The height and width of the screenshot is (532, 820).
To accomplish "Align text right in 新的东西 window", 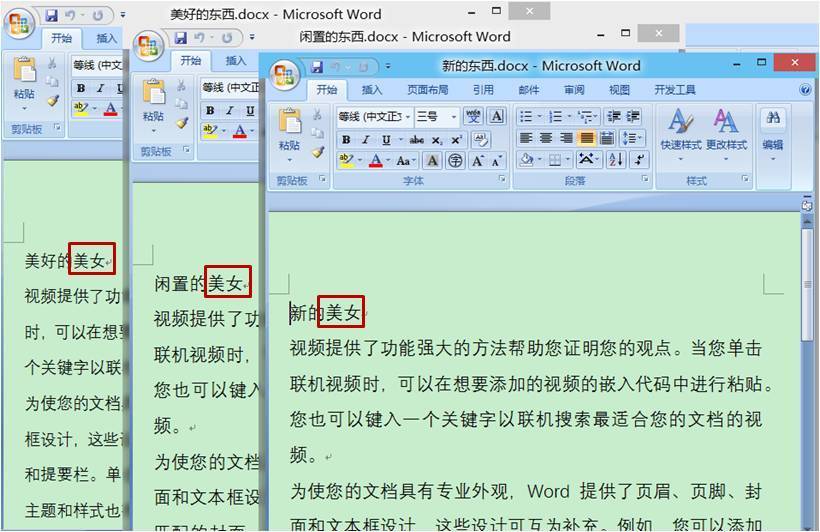I will pos(566,138).
